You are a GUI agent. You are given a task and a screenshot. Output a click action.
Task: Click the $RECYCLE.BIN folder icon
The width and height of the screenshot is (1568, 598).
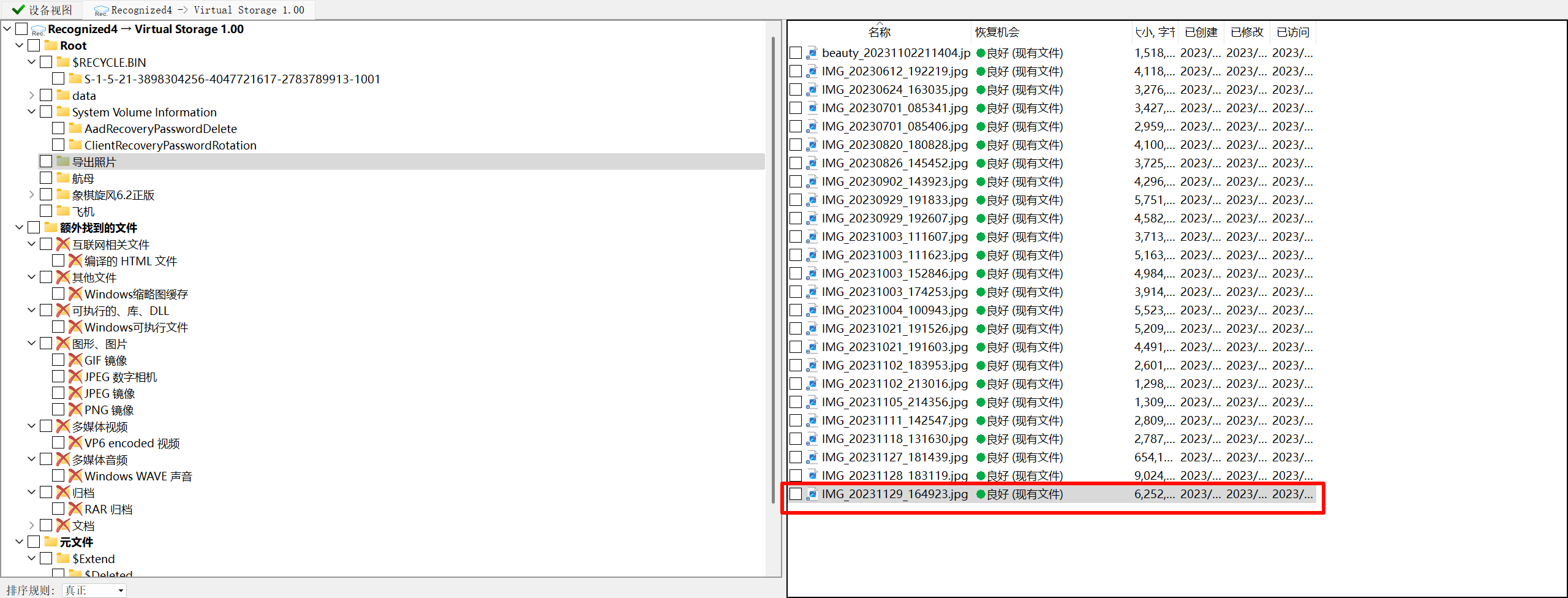point(63,62)
